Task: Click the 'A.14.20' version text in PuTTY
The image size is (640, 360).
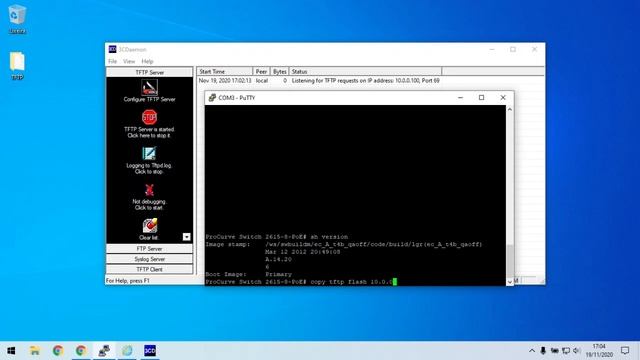Action: click(x=278, y=260)
